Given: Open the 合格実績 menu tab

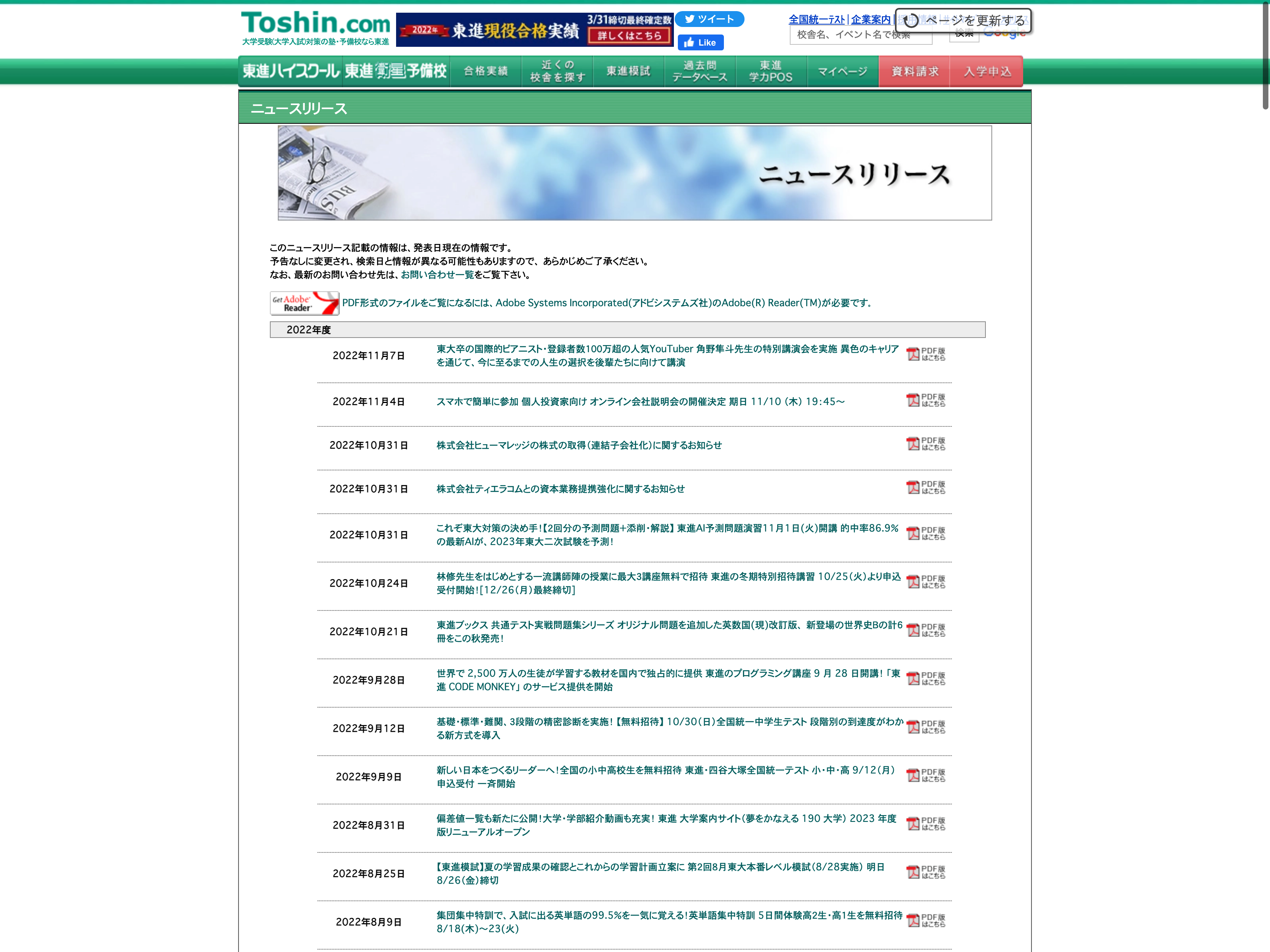Looking at the screenshot, I should point(486,71).
